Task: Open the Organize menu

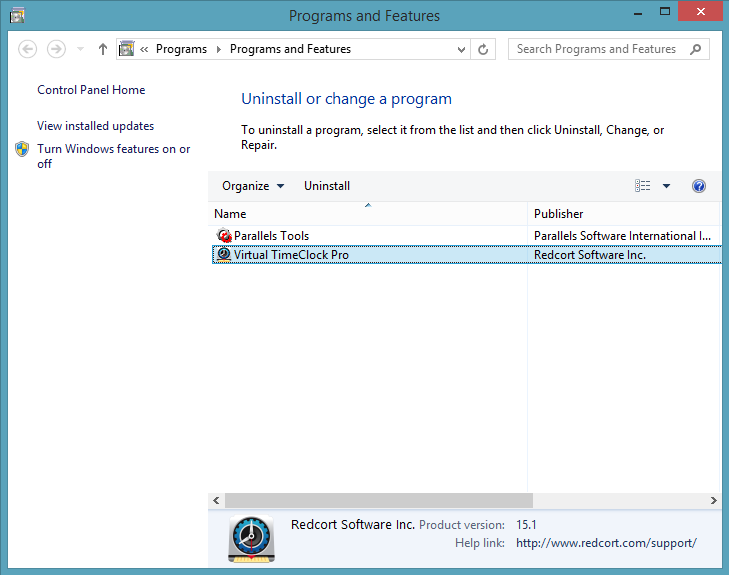Action: coord(253,186)
